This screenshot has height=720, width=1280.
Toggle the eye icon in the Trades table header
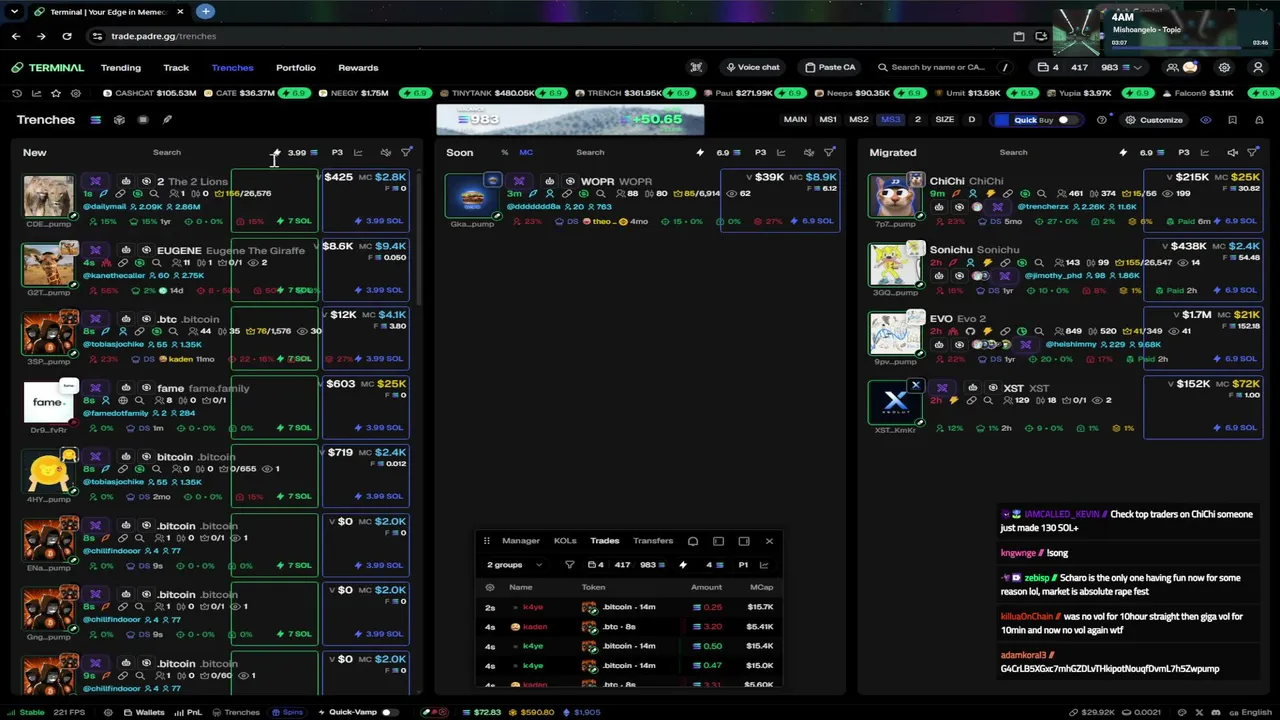pyautogui.click(x=490, y=587)
